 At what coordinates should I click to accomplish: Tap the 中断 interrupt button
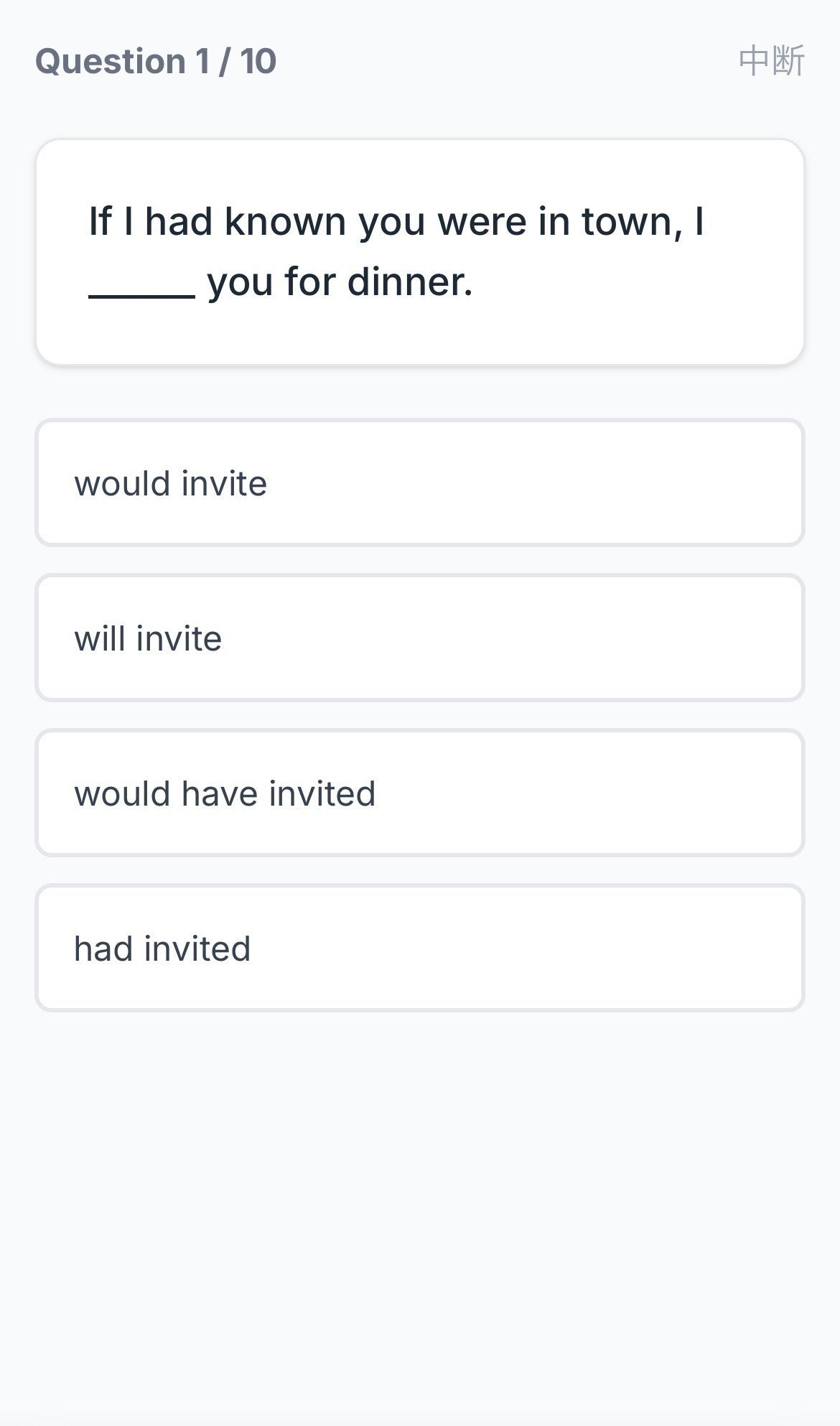click(771, 61)
